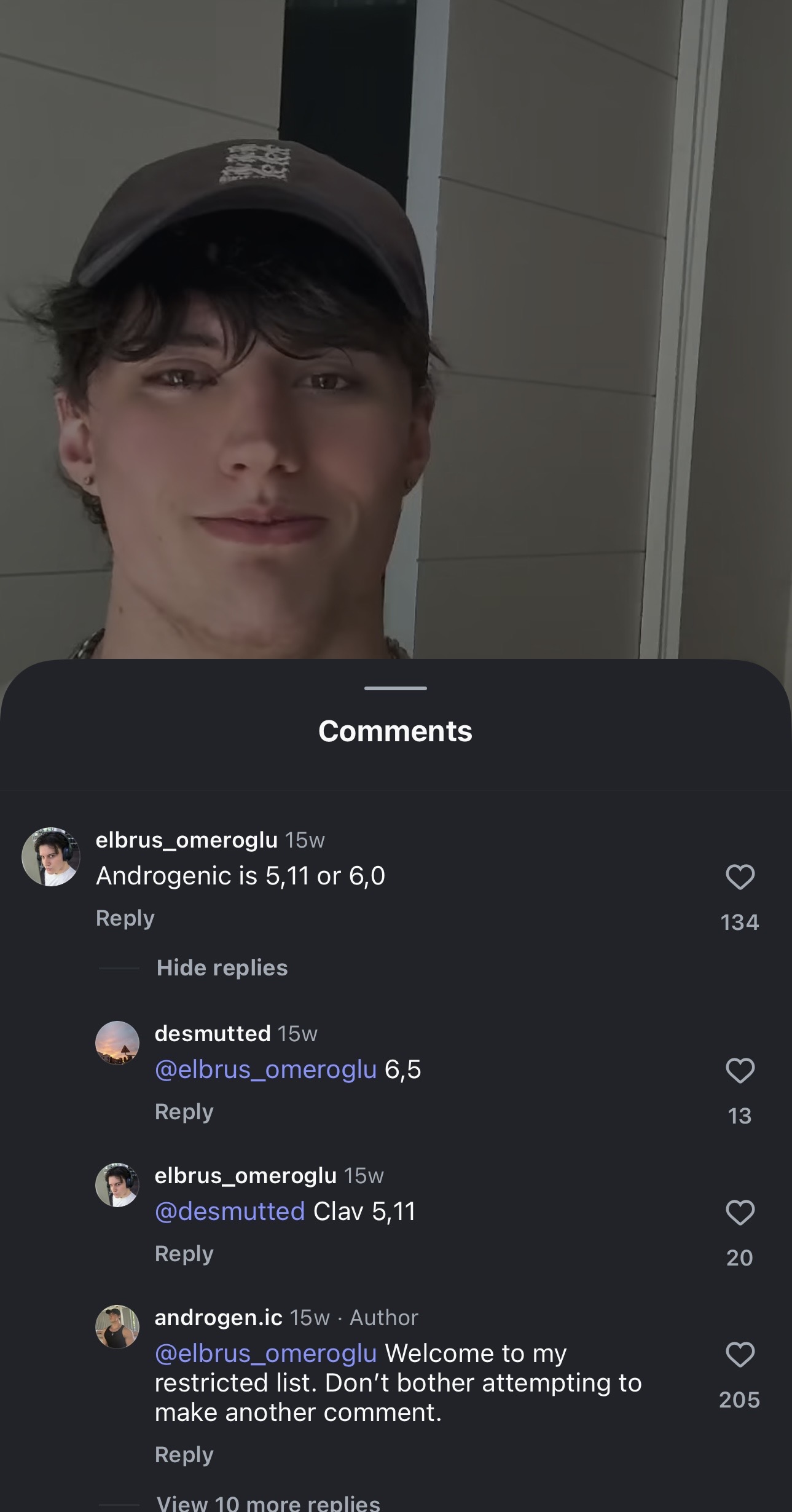
Task: Reply to the Androgenic is 5,11 comment
Action: tap(125, 918)
